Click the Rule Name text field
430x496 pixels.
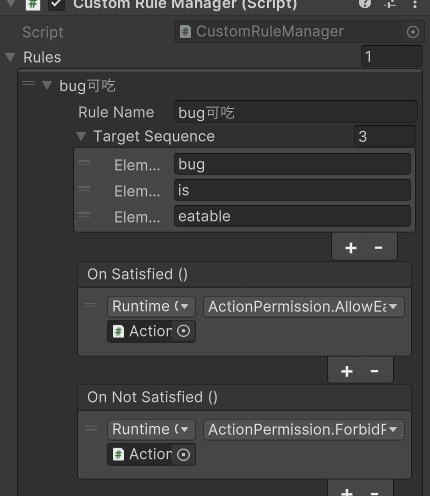296,112
